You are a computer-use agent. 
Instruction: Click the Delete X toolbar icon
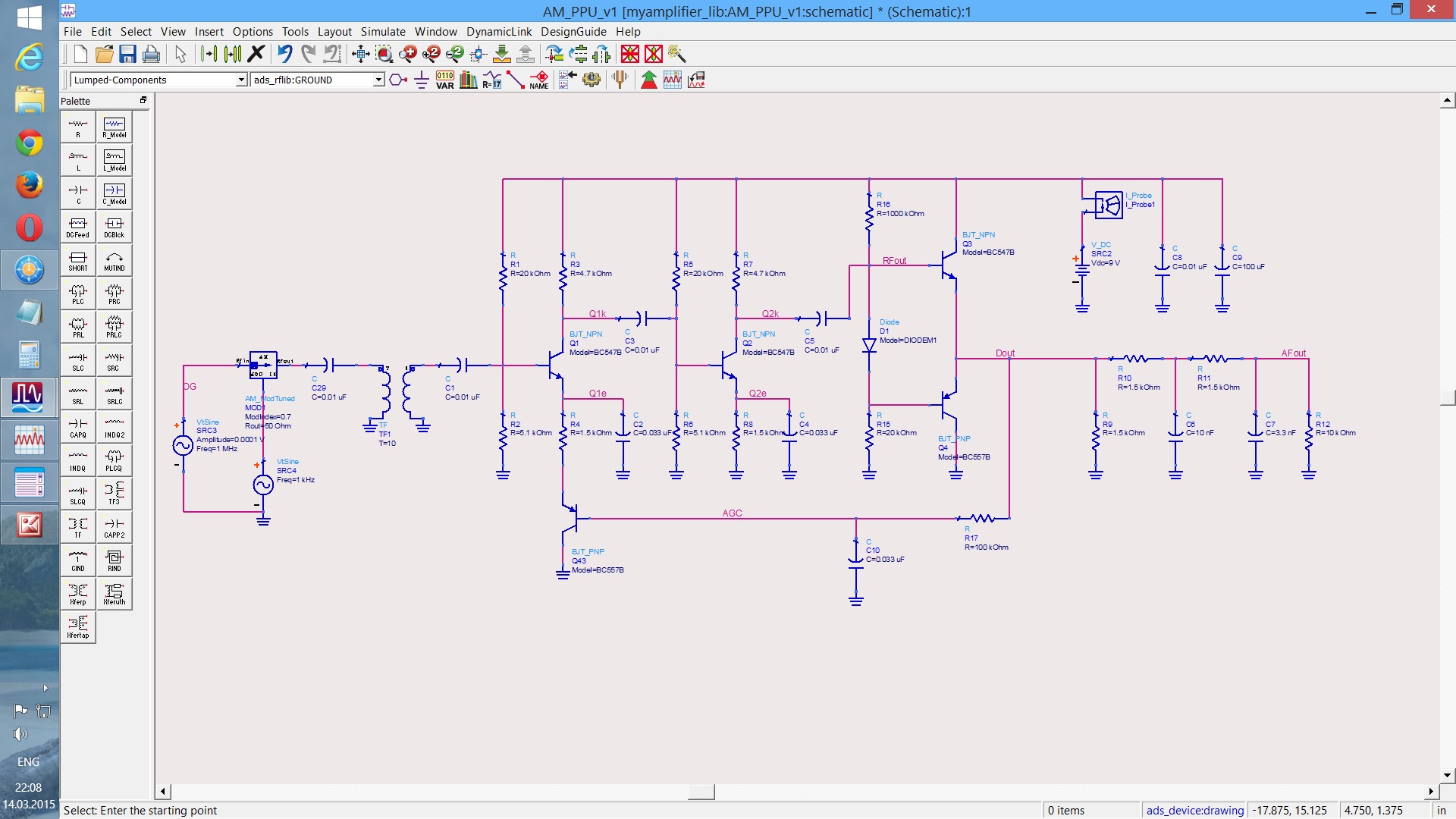(256, 54)
